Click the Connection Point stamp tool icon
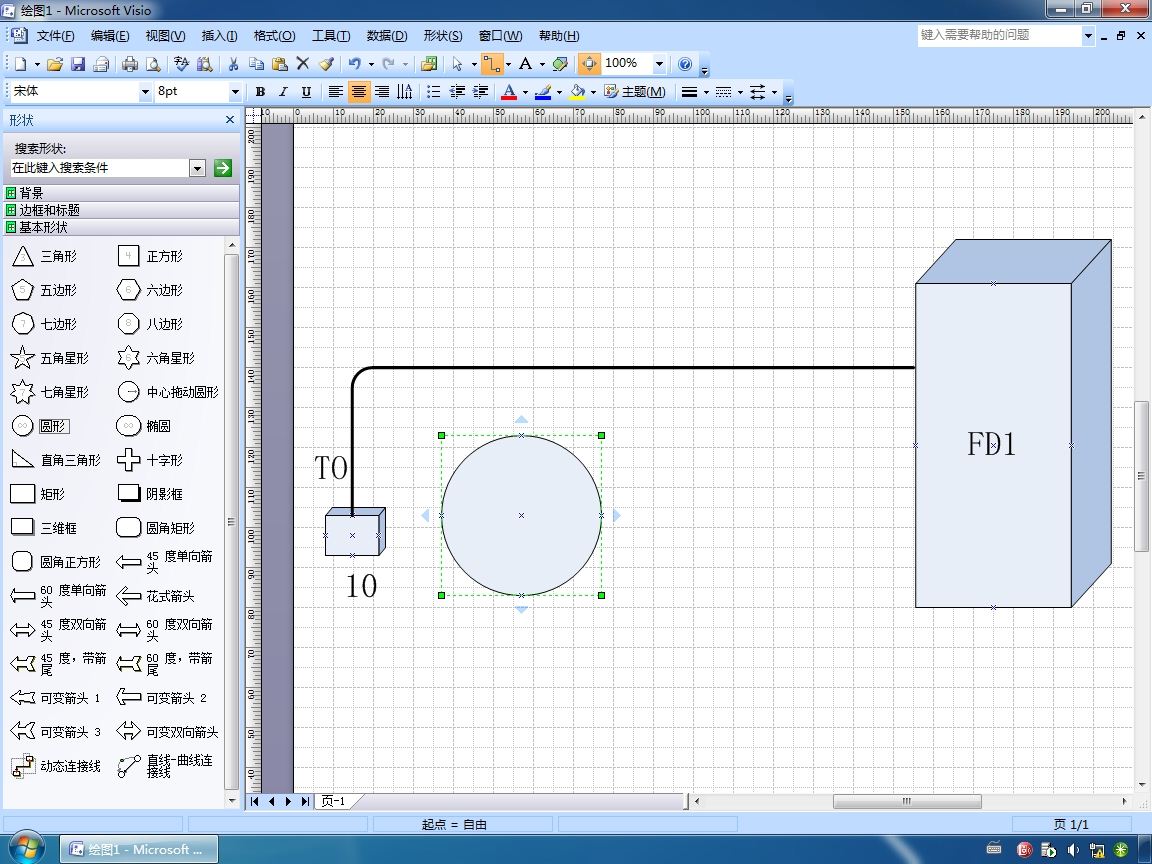Viewport: 1152px width, 864px height. click(x=560, y=64)
